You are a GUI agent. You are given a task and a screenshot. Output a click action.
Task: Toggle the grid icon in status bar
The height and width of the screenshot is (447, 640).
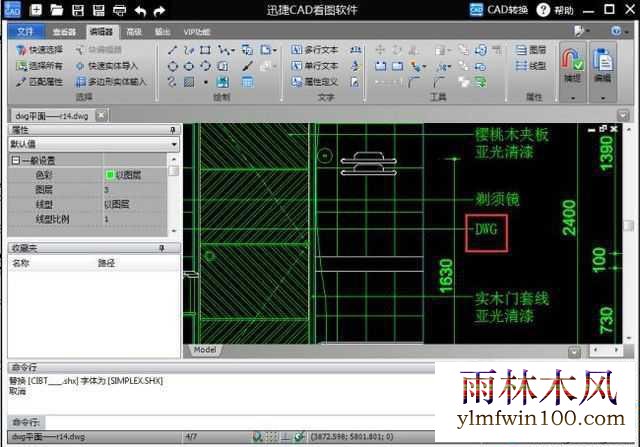click(x=271, y=437)
